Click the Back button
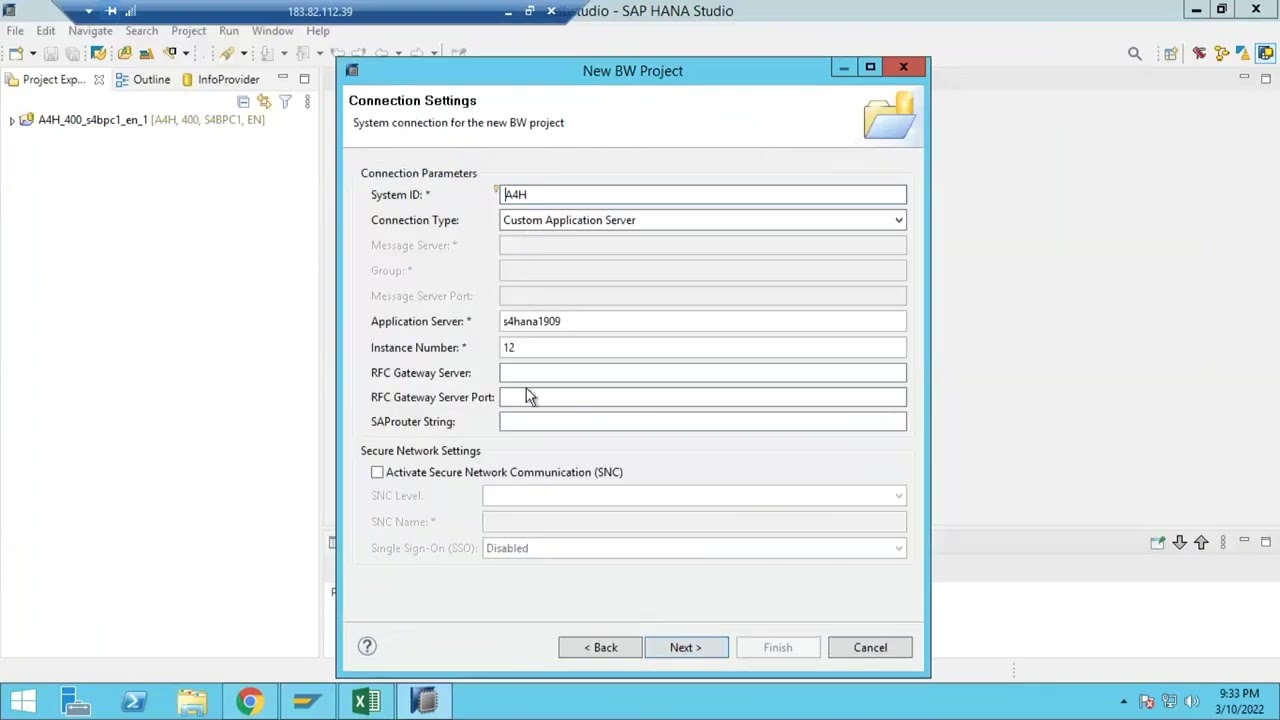 [600, 647]
